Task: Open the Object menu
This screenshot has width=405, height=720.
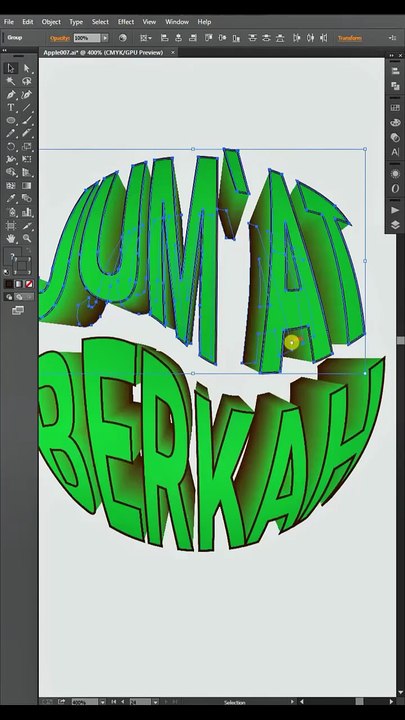Action: tap(51, 22)
